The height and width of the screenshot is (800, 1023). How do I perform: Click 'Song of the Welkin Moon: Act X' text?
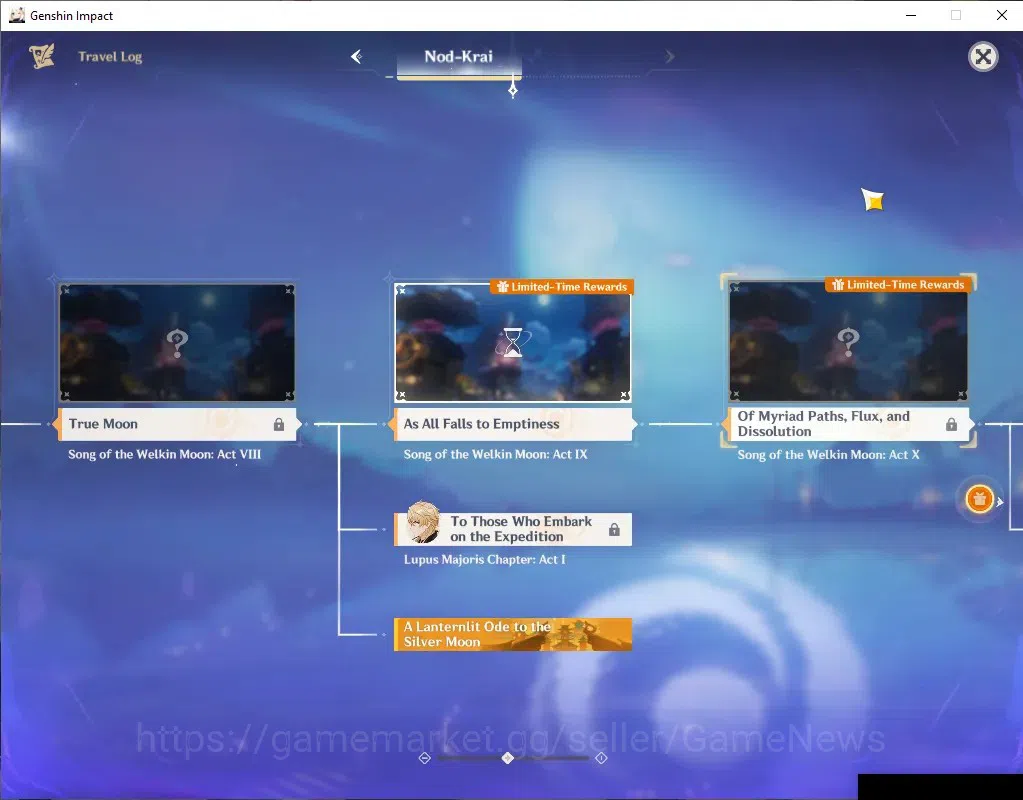click(829, 454)
